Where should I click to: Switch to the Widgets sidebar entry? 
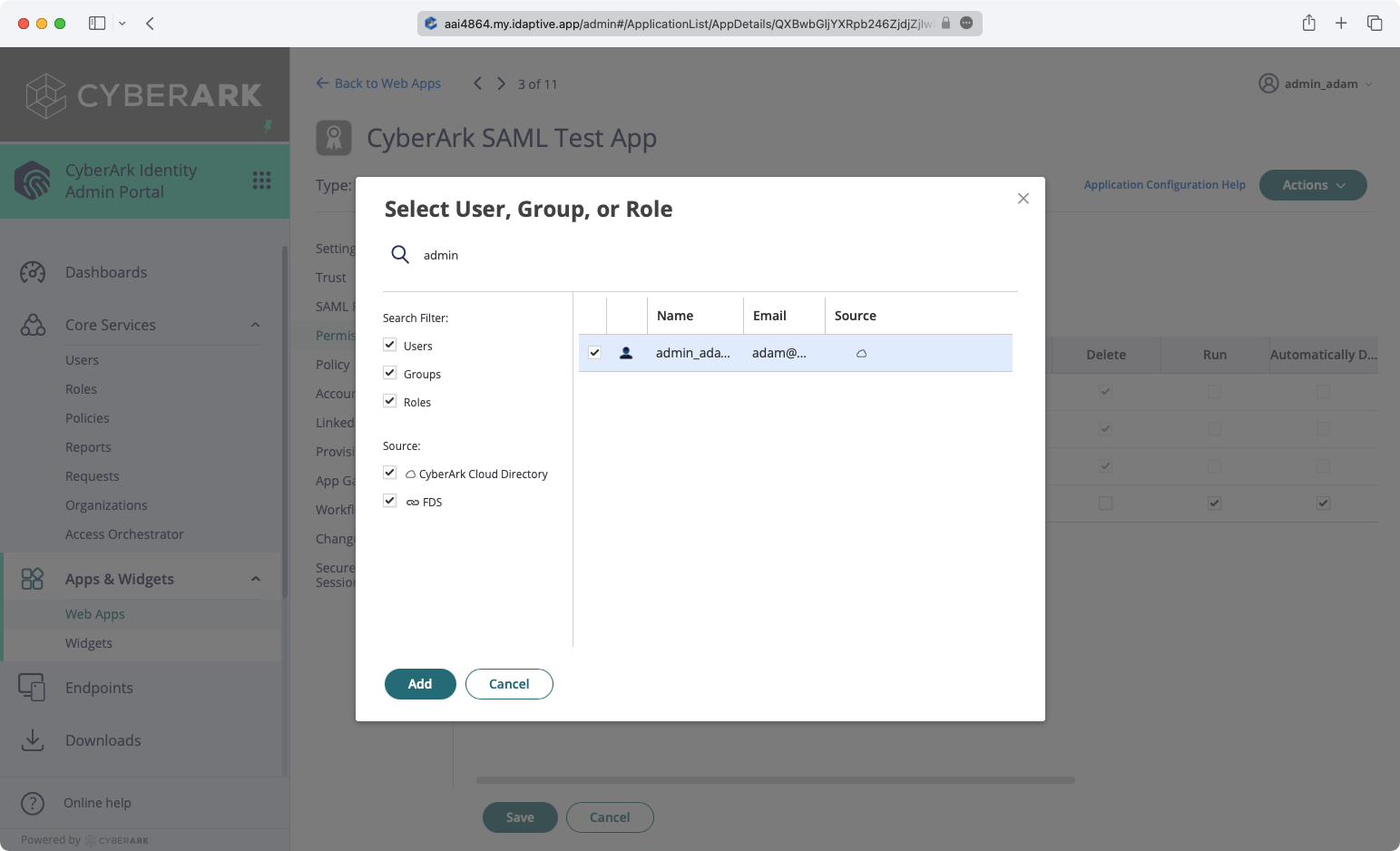[x=89, y=642]
